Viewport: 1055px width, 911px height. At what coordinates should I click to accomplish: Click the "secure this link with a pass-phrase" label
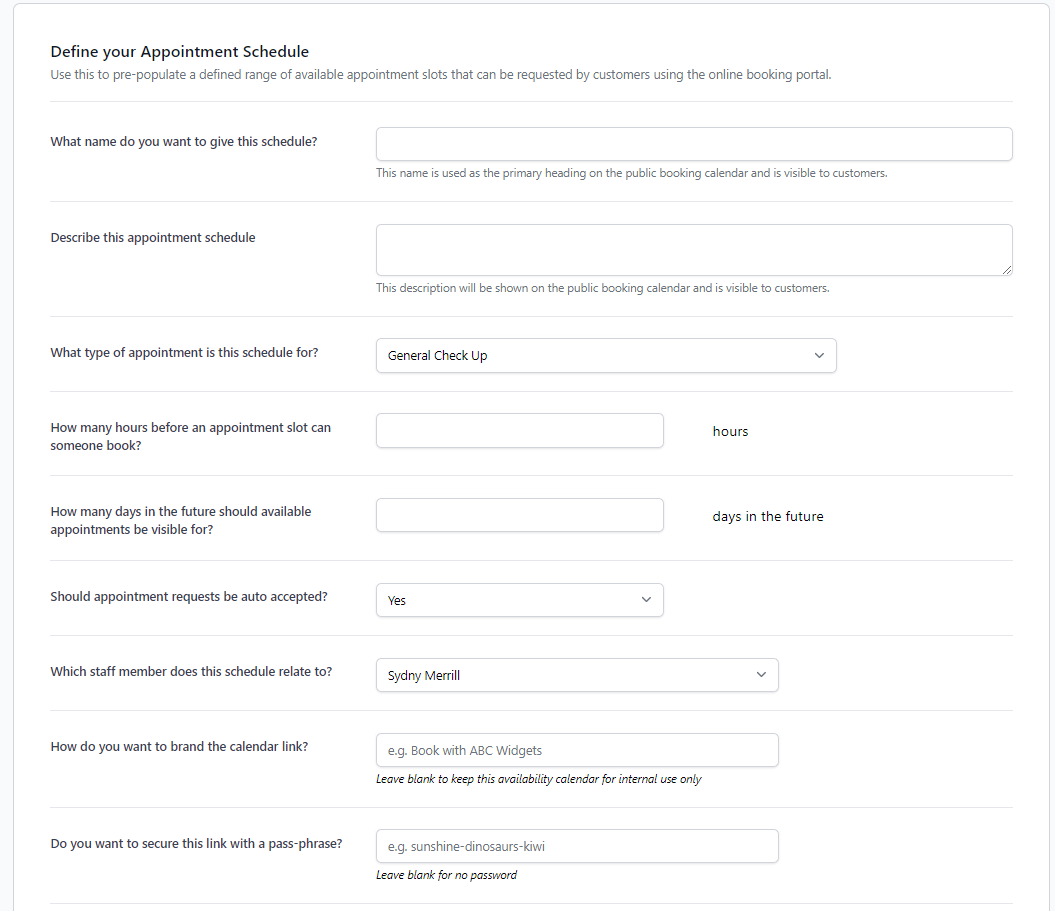coord(196,844)
